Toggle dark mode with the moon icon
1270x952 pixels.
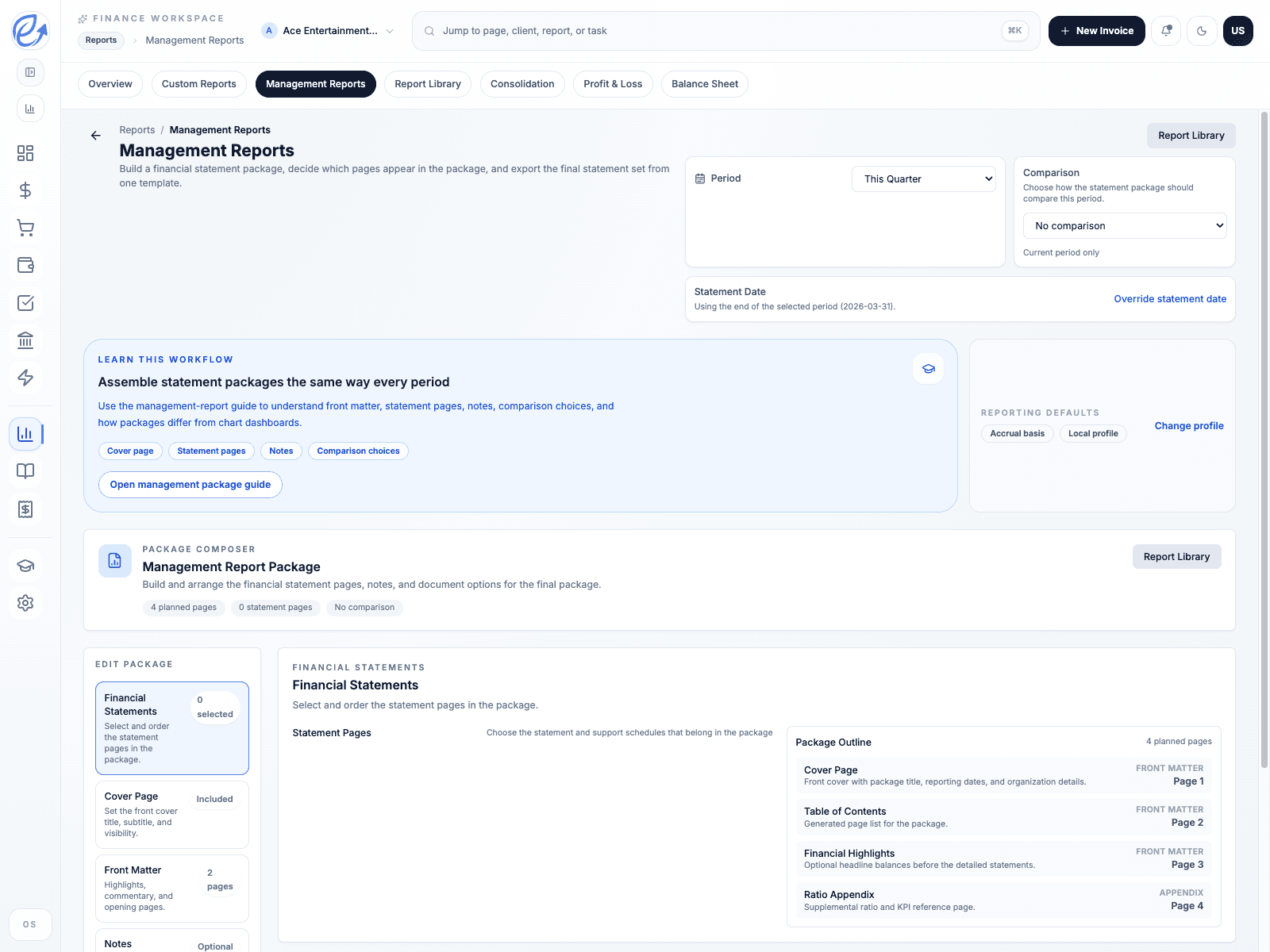(x=1202, y=30)
